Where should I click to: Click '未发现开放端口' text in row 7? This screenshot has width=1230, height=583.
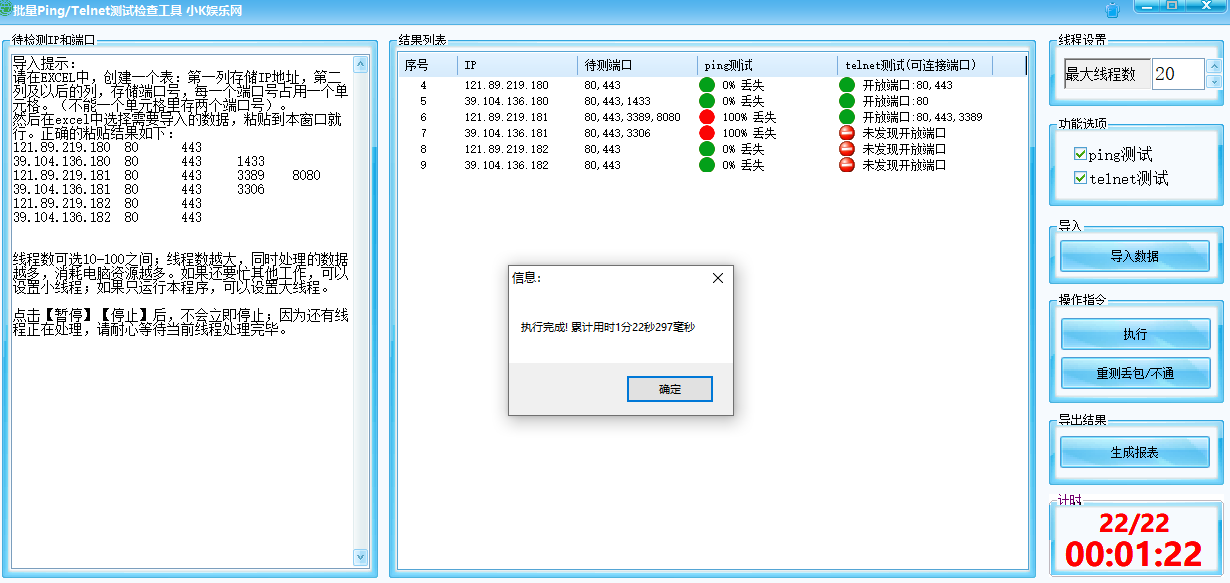click(904, 134)
